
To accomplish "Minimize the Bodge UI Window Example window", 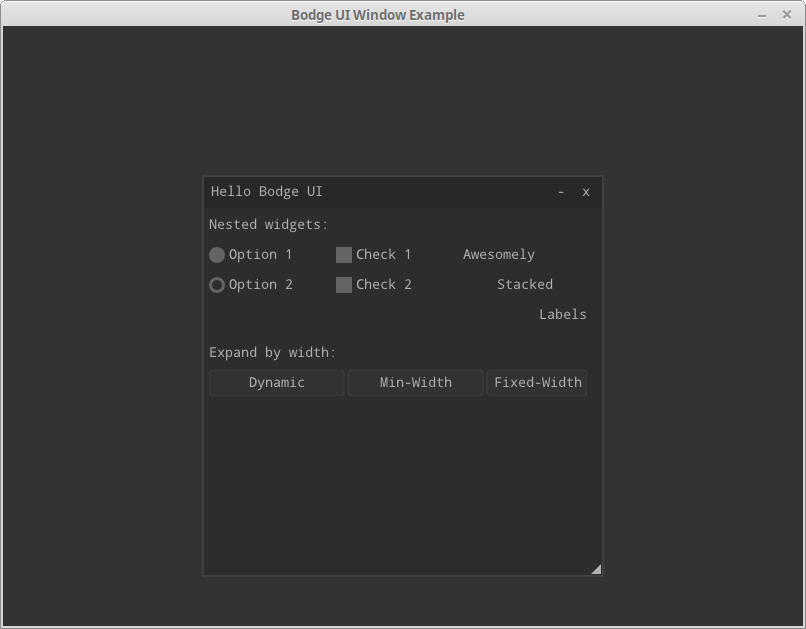I will [x=762, y=15].
